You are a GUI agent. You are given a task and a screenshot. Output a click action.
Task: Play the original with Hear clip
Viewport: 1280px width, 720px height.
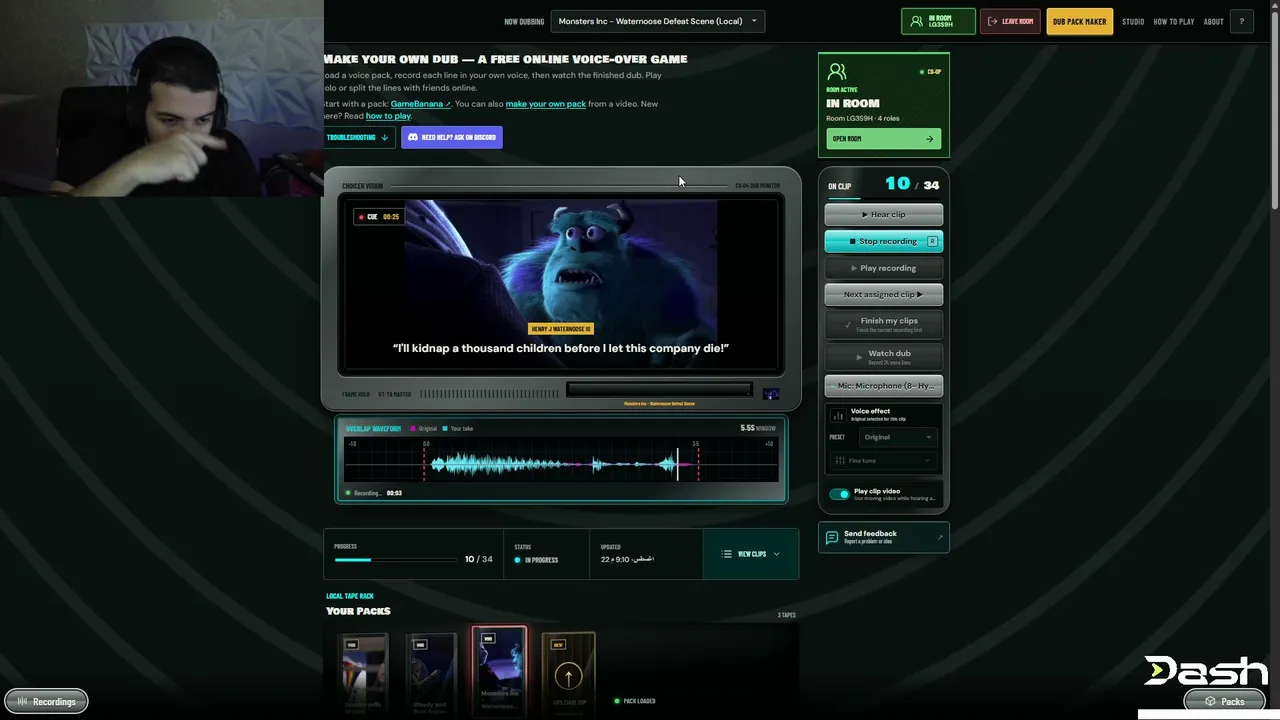pos(884,214)
